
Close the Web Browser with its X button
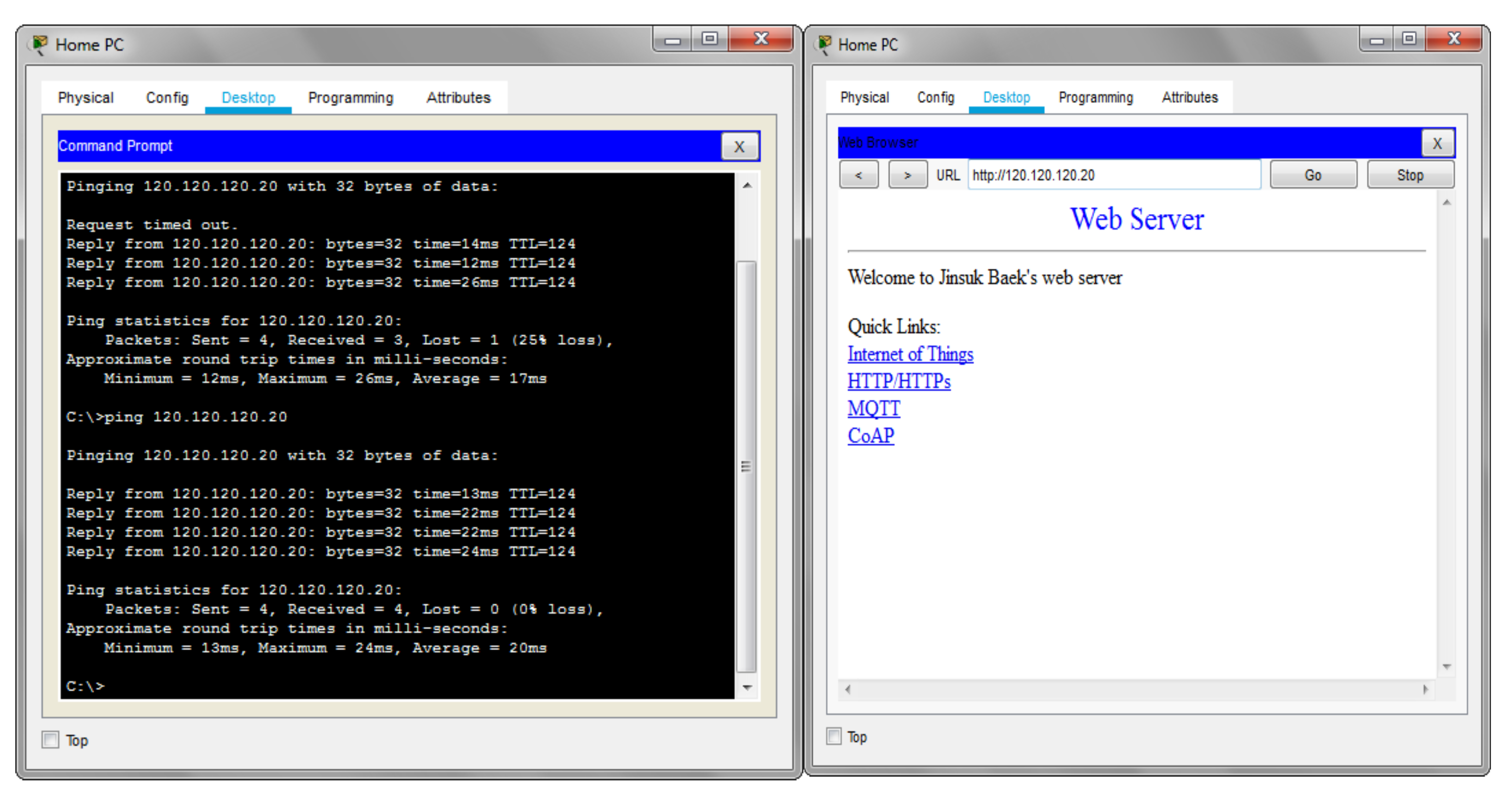(1438, 143)
